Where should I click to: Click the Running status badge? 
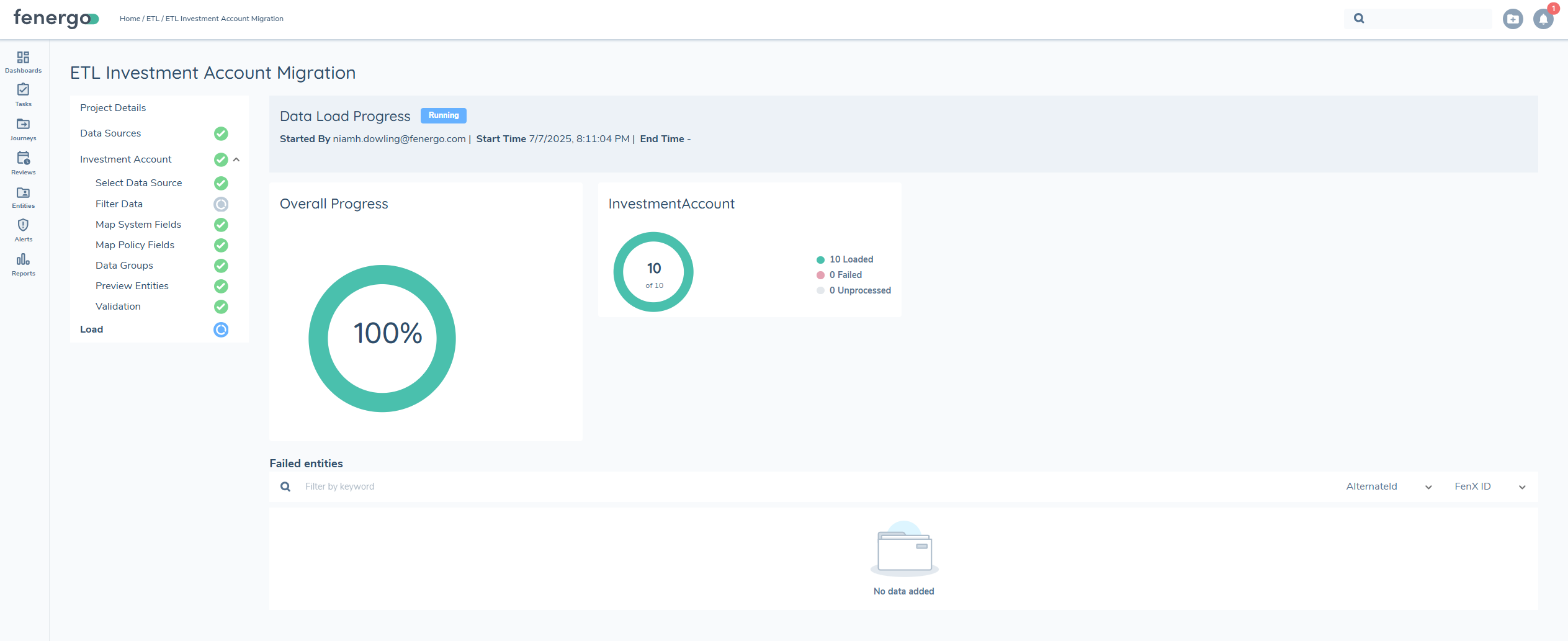443,115
